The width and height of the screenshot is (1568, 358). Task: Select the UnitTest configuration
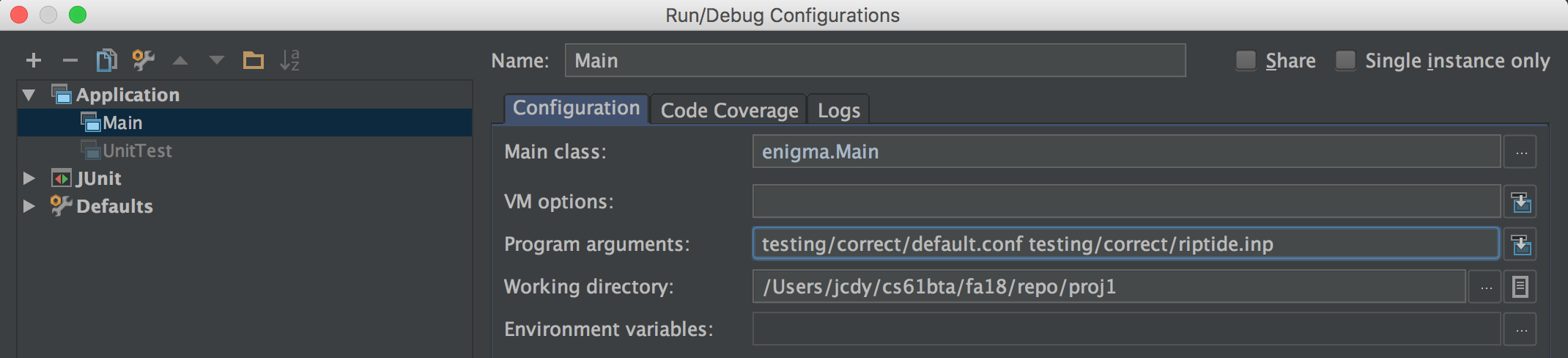coord(137,150)
